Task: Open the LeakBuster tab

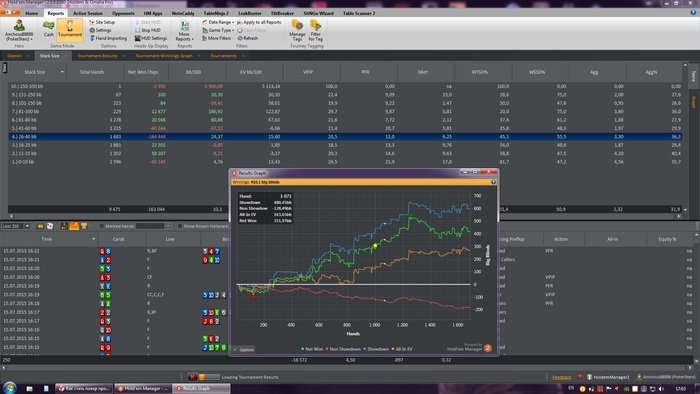Action: (x=250, y=13)
